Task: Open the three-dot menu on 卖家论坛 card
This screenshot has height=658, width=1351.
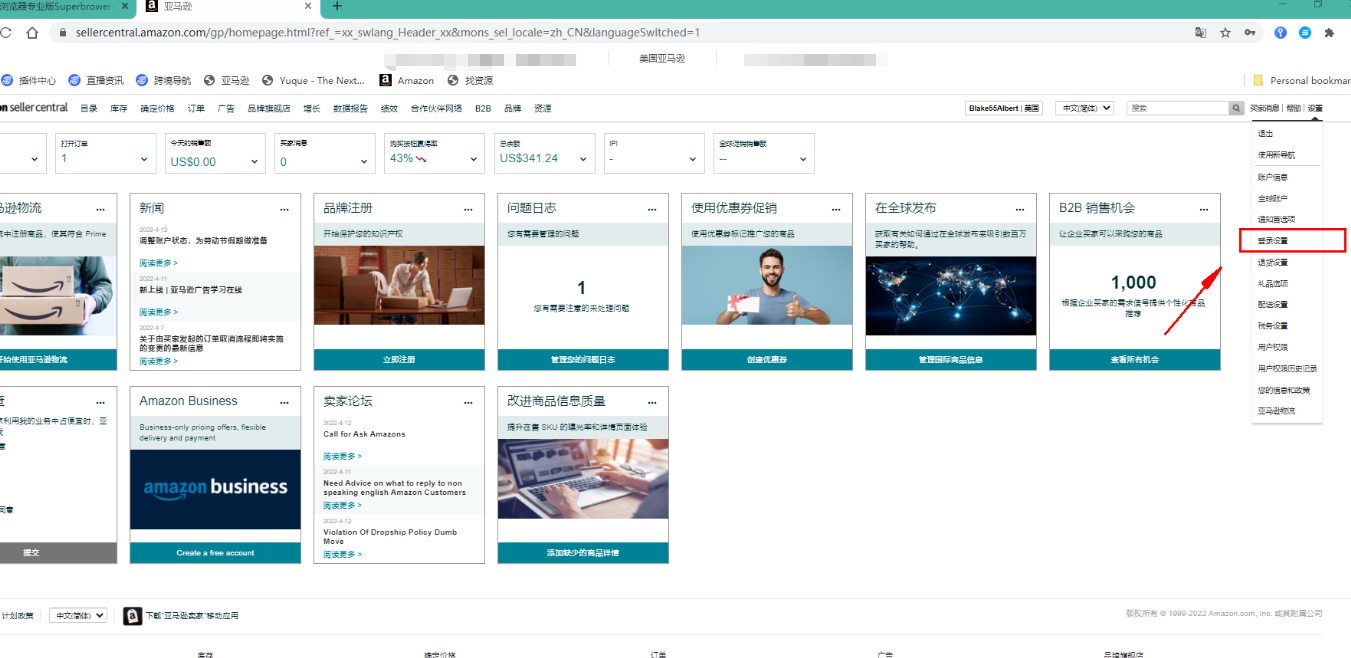Action: [x=468, y=402]
